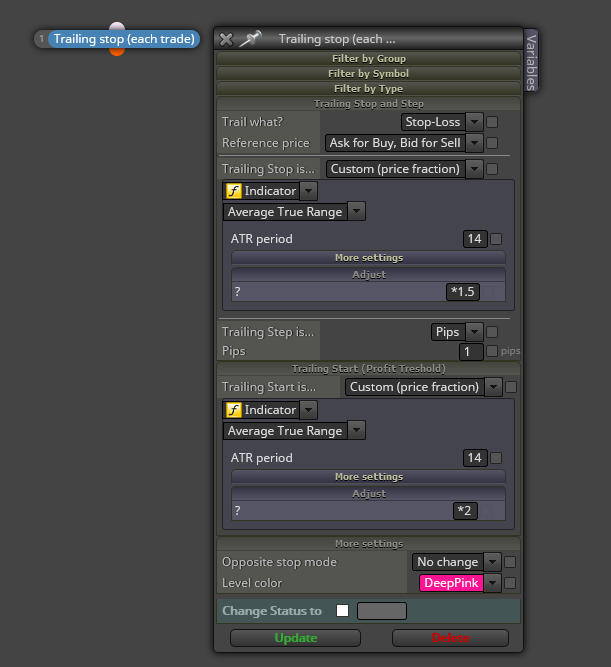The image size is (611, 667).
Task: Click the function icon beside Indicator under Trailing Stop
Action: coord(234,191)
